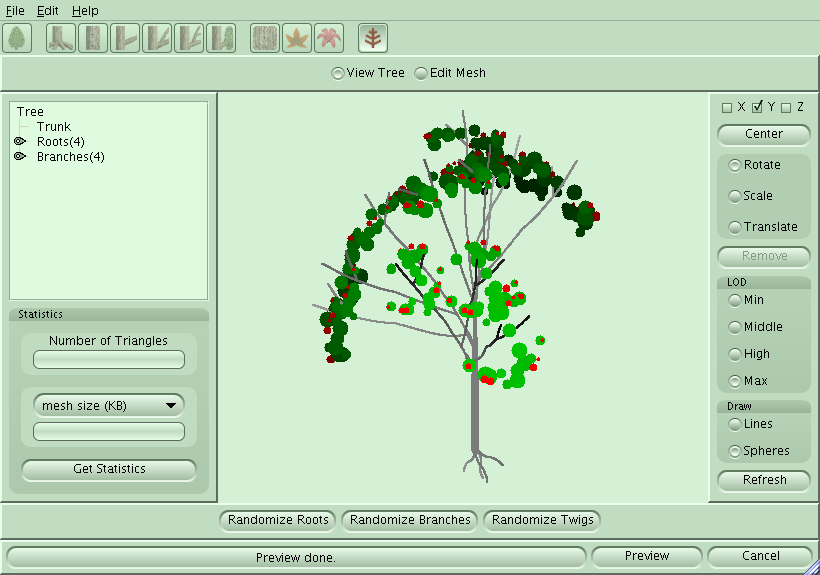Screen dimensions: 820x575
Task: Open the mesh size (KB) dropdown
Action: pos(109,406)
